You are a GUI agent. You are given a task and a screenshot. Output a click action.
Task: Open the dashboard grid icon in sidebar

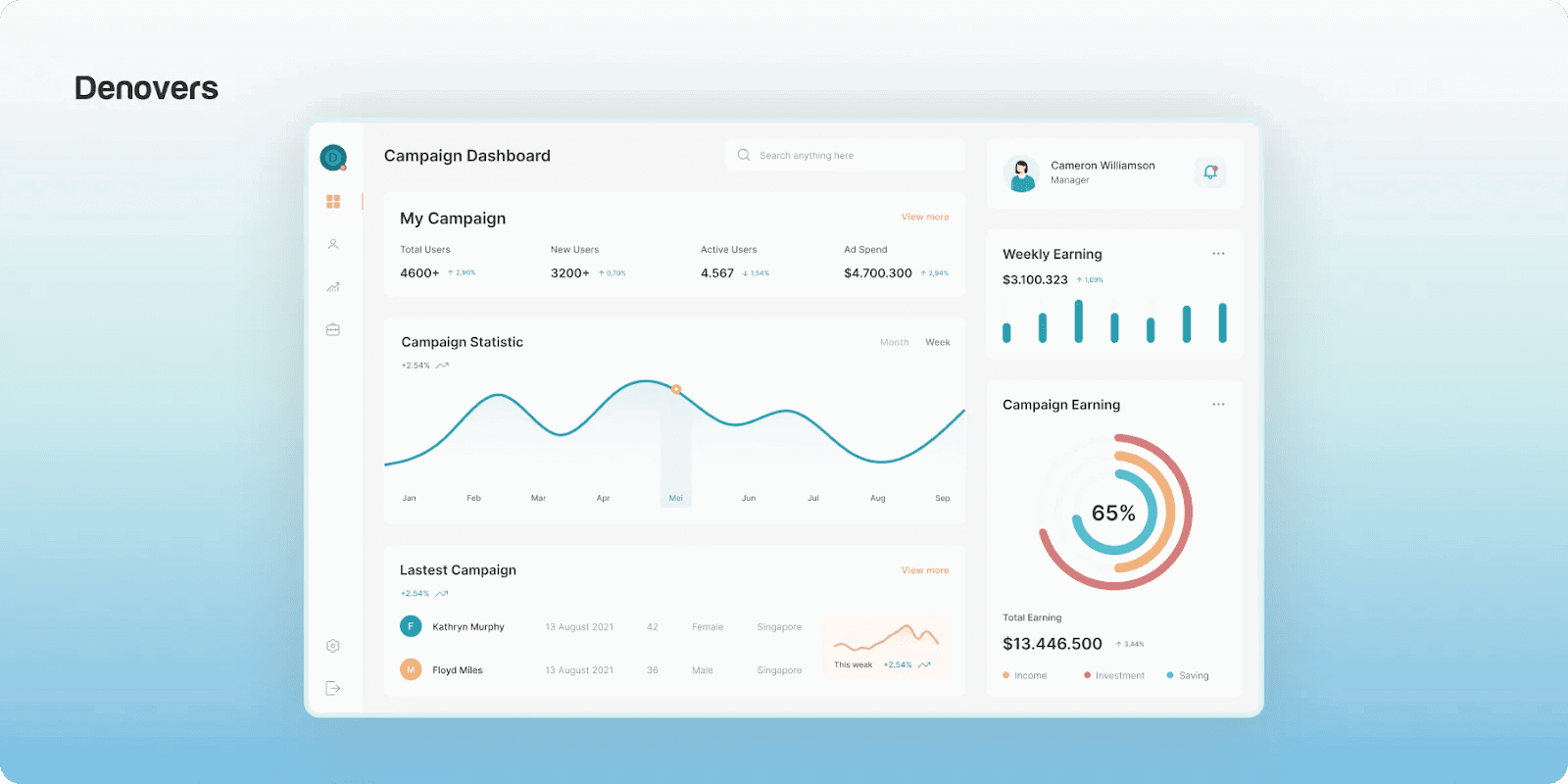coord(333,201)
